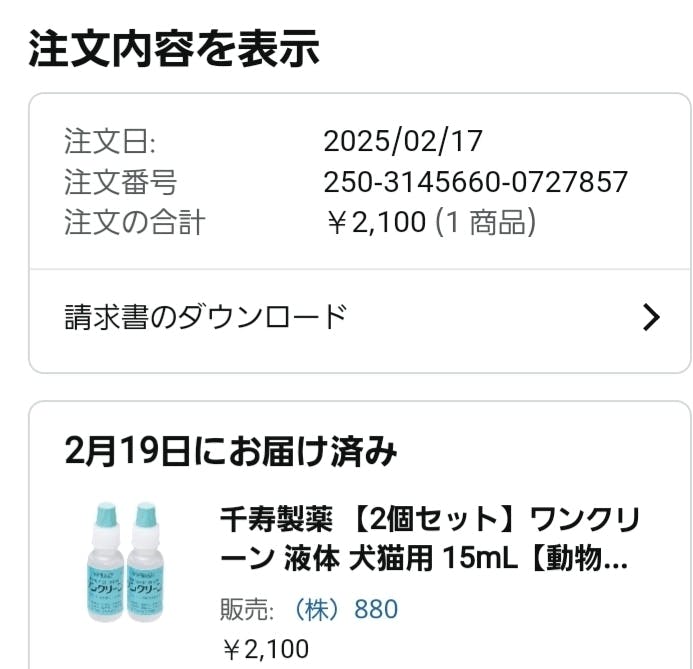Select the 注文の合計 label
The height and width of the screenshot is (669, 693).
click(x=134, y=222)
